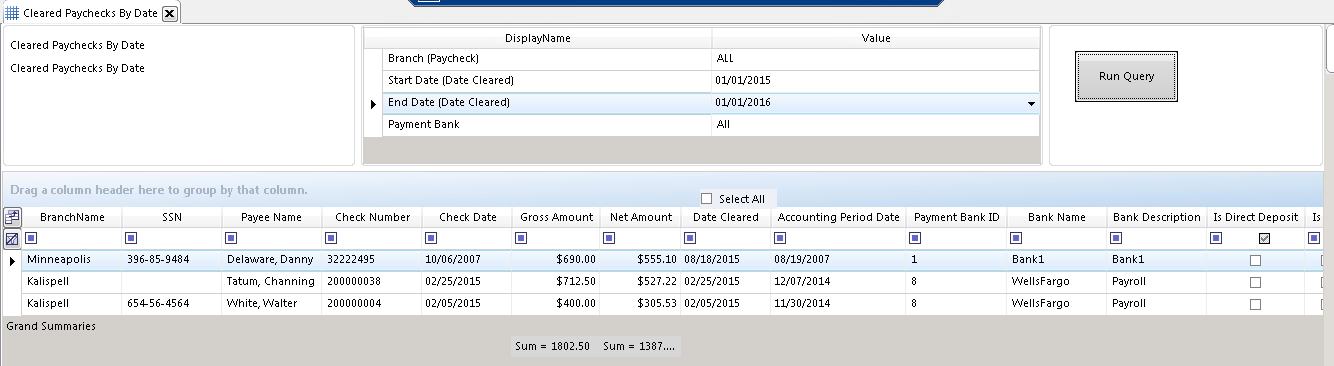Sort by SSN column header
Image resolution: width=1334 pixels, height=366 pixels.
pyautogui.click(x=172, y=217)
